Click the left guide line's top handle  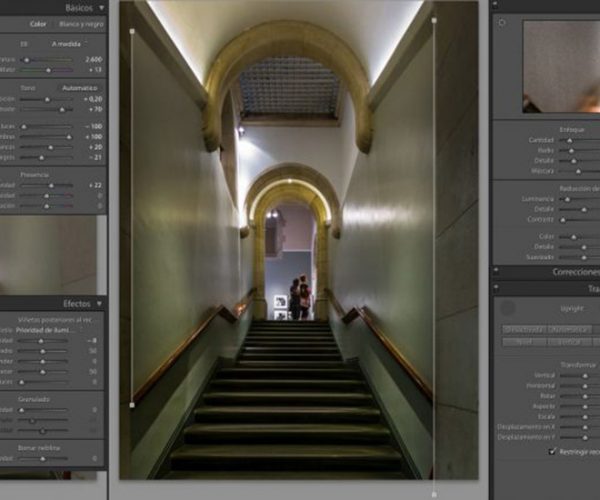point(132,31)
